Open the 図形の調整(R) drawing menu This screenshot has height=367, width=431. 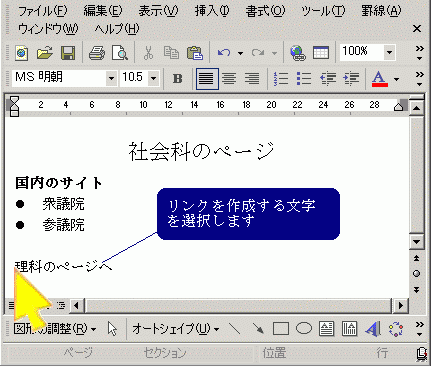(55, 329)
